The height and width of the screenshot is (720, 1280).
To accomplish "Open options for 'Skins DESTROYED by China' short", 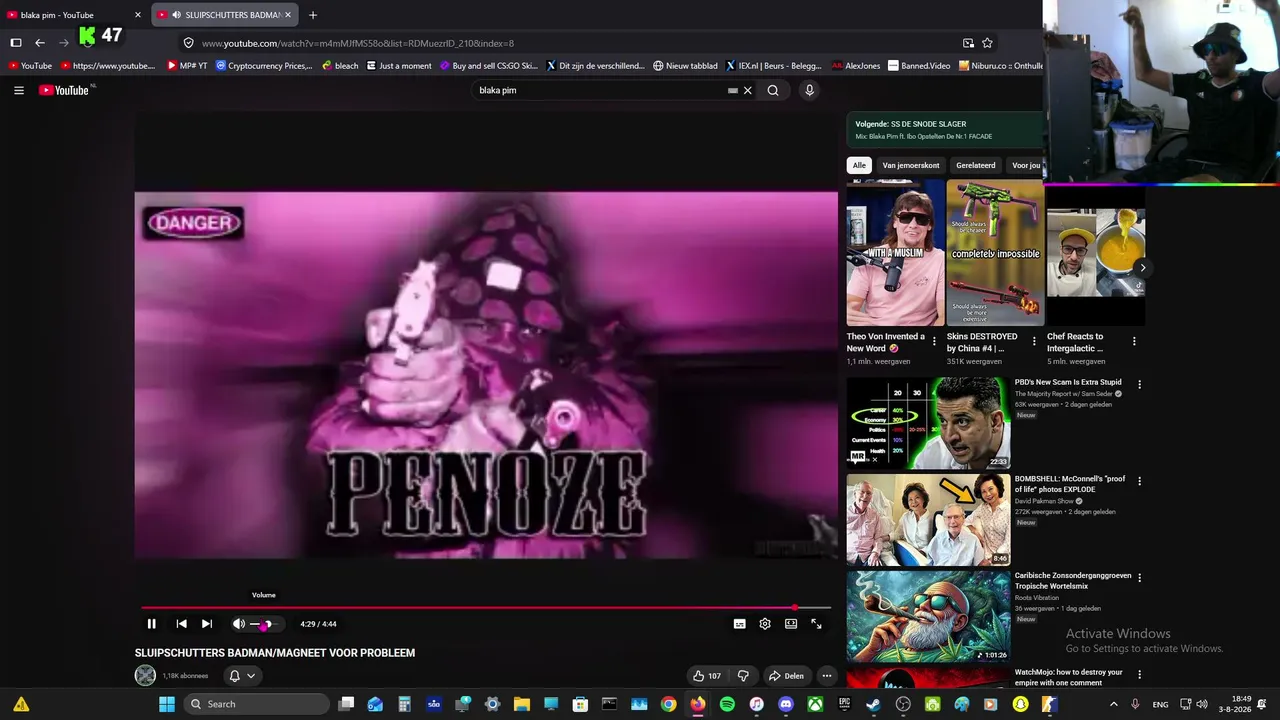I will click(1034, 341).
